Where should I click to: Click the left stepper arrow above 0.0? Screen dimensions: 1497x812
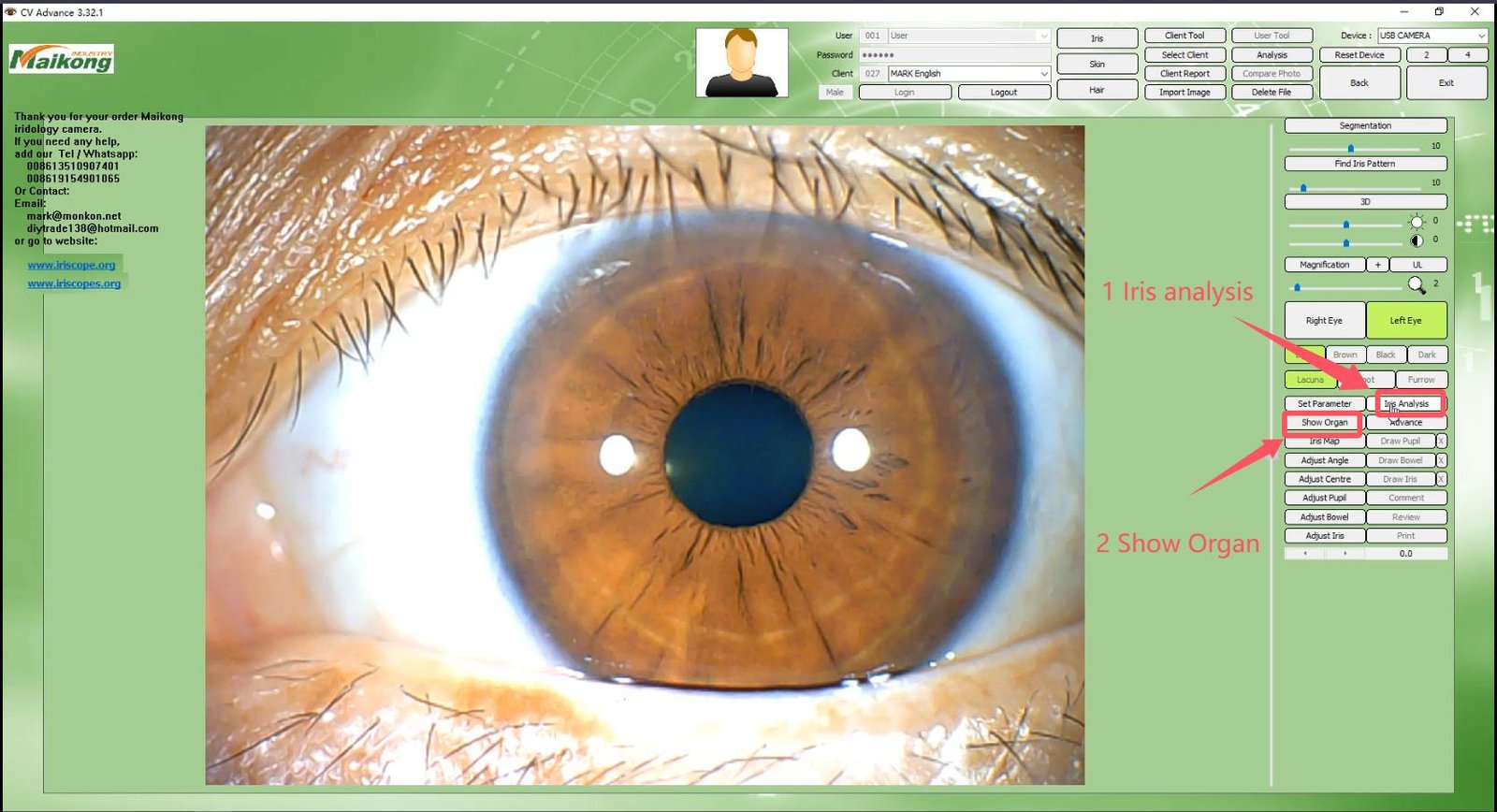[1305, 554]
